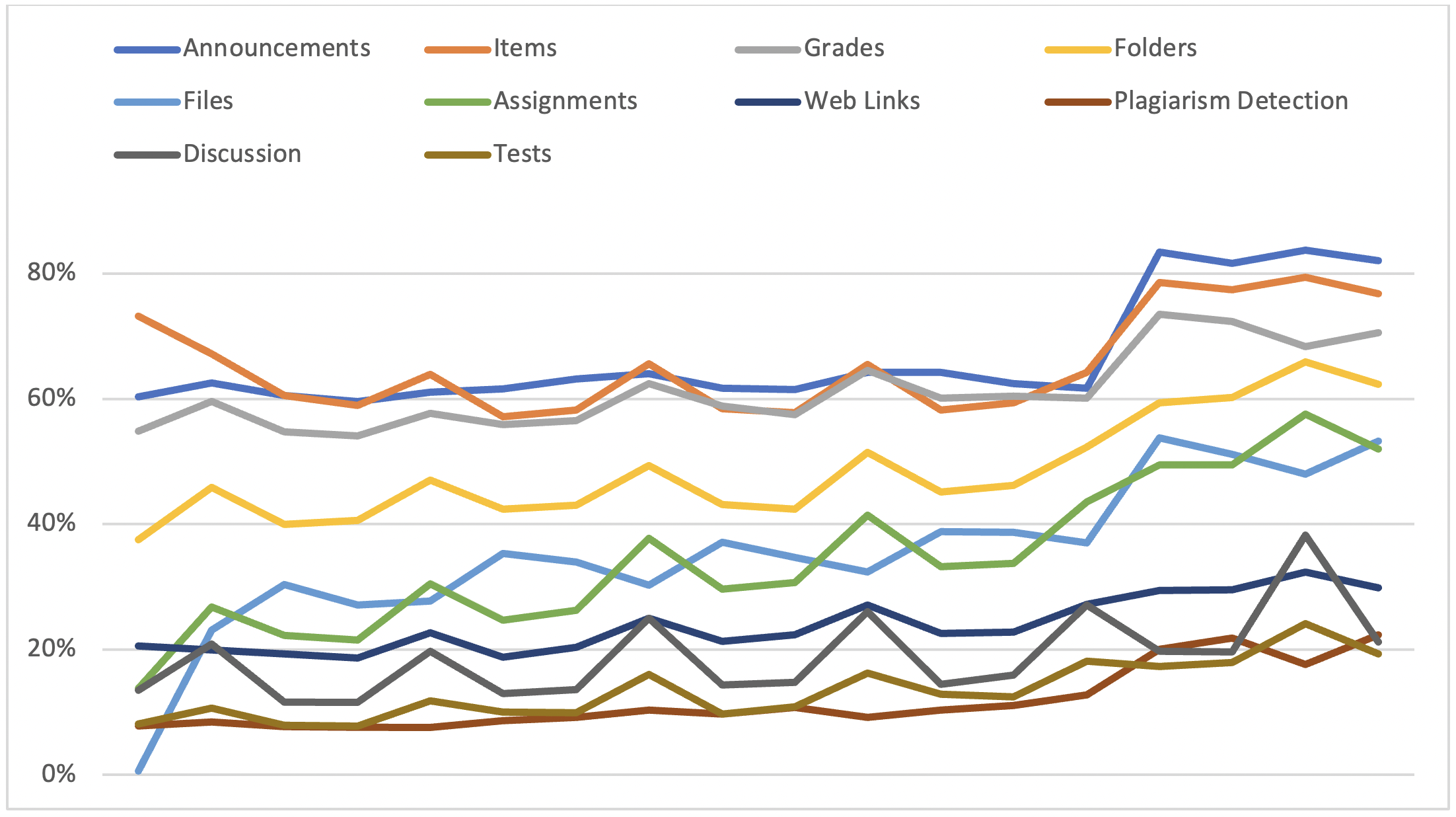This screenshot has width=1456, height=817.
Task: Select the Assignments legend green swatch
Action: coord(457,102)
